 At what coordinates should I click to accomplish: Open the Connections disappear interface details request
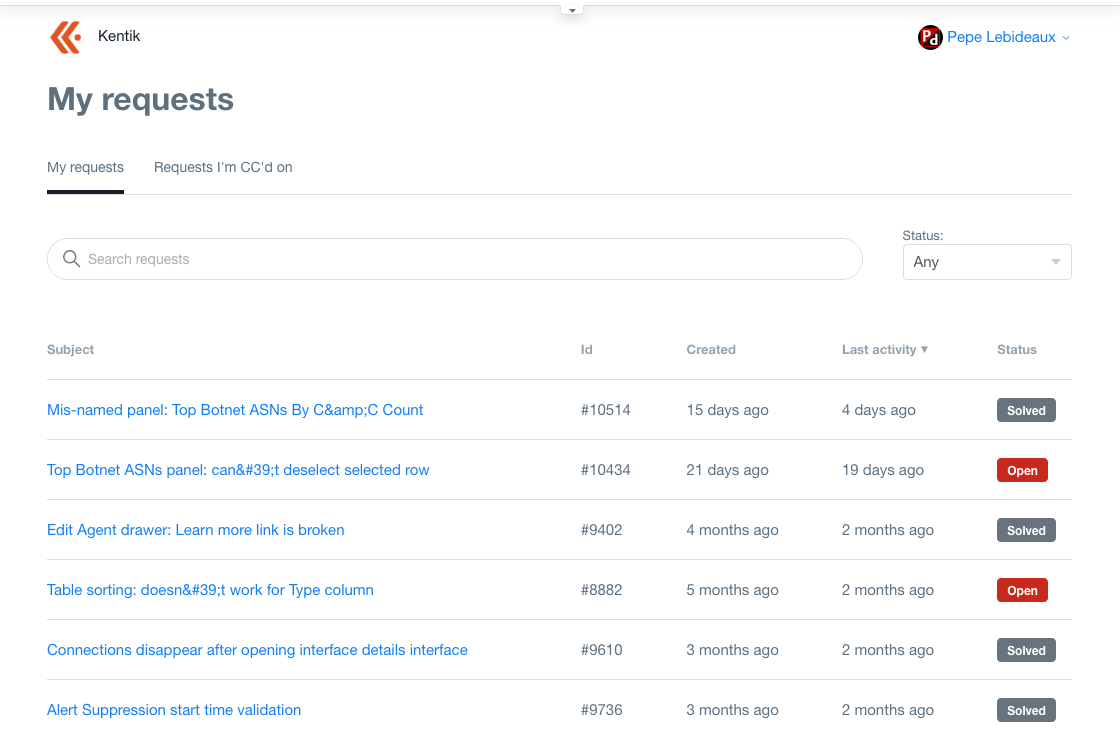point(257,649)
